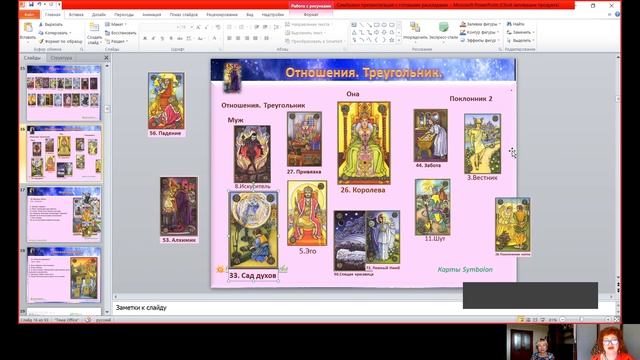Click the Find (Найти) command
640x360 pixels.
516,24
